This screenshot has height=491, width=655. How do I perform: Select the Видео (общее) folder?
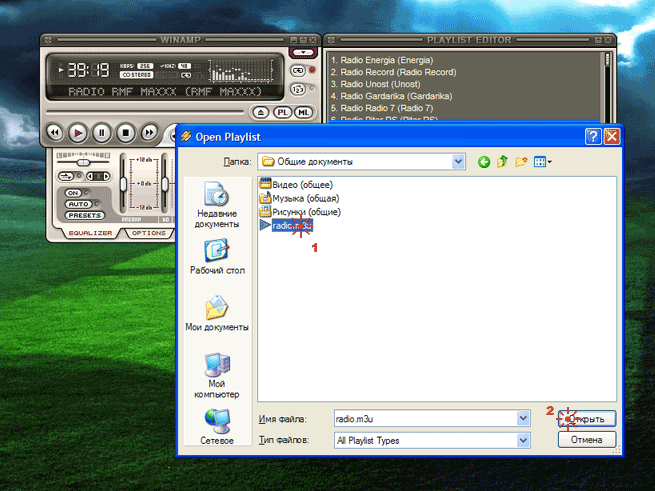coord(296,184)
